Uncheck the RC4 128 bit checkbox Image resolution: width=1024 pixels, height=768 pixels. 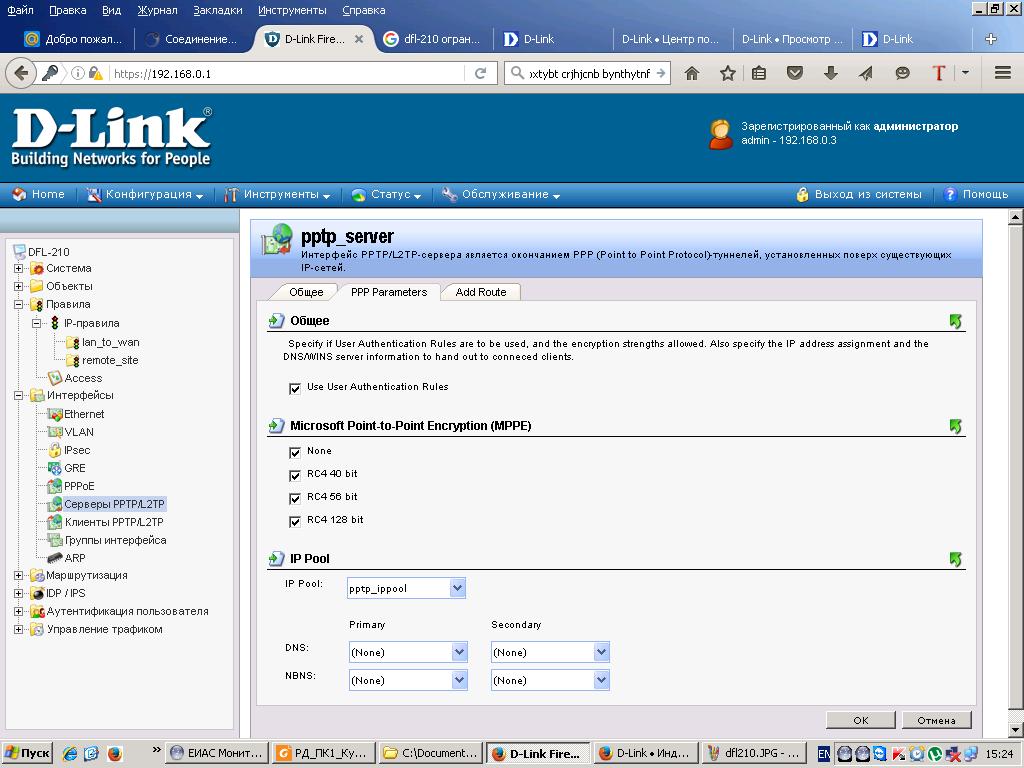point(295,522)
